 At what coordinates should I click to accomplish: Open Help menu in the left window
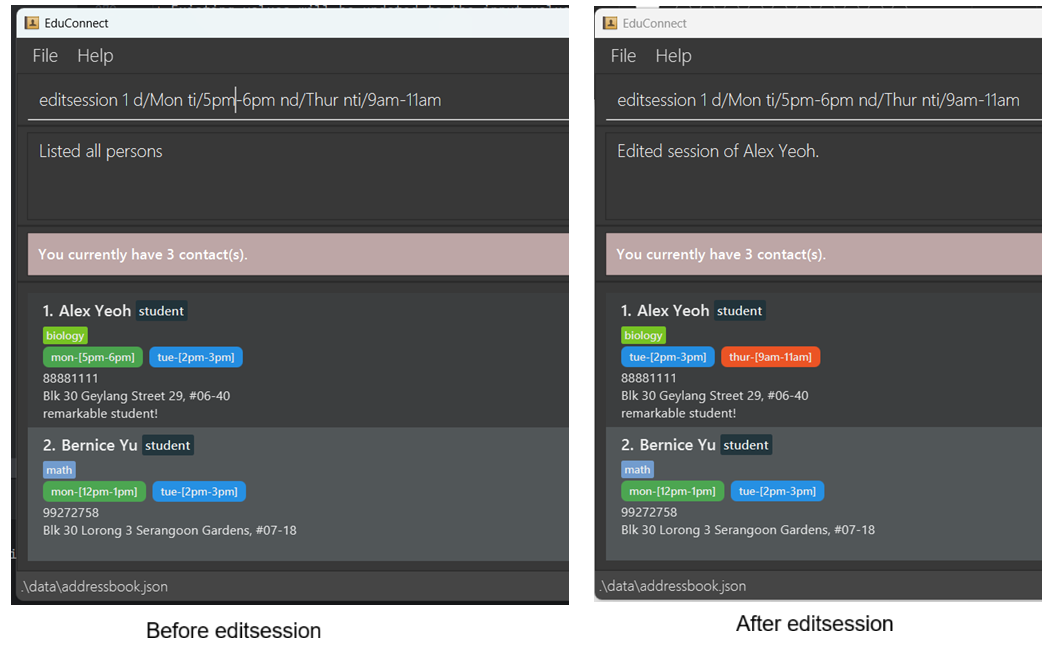[x=95, y=56]
